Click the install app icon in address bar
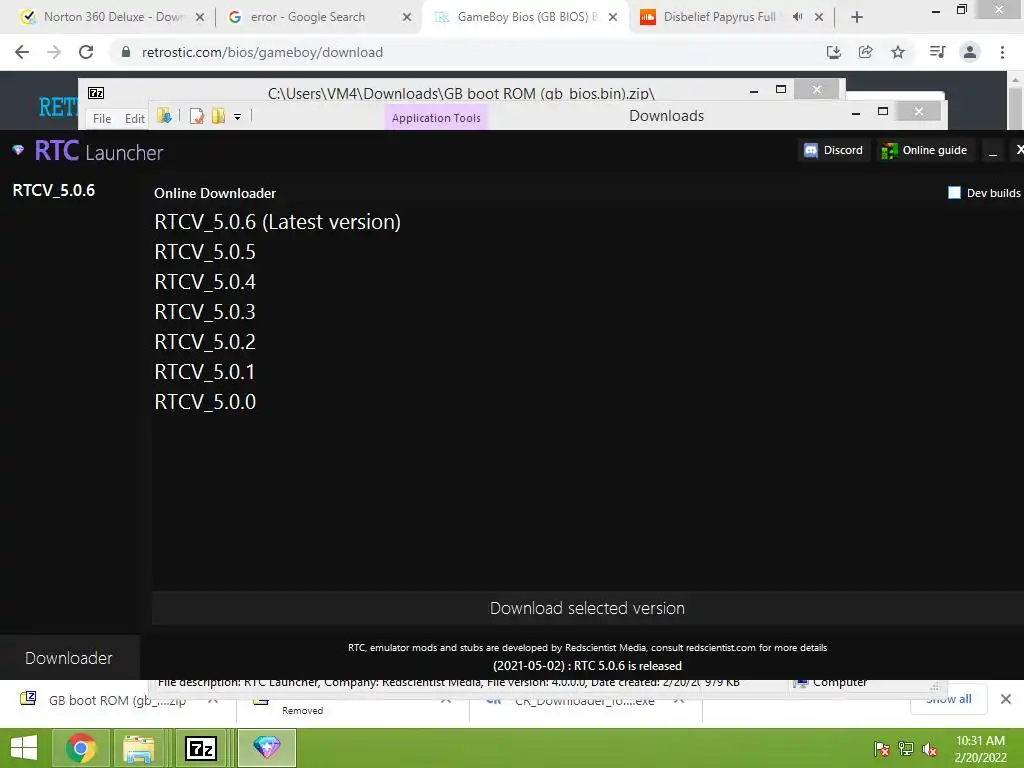Screen dimensions: 1024x768 point(833,52)
